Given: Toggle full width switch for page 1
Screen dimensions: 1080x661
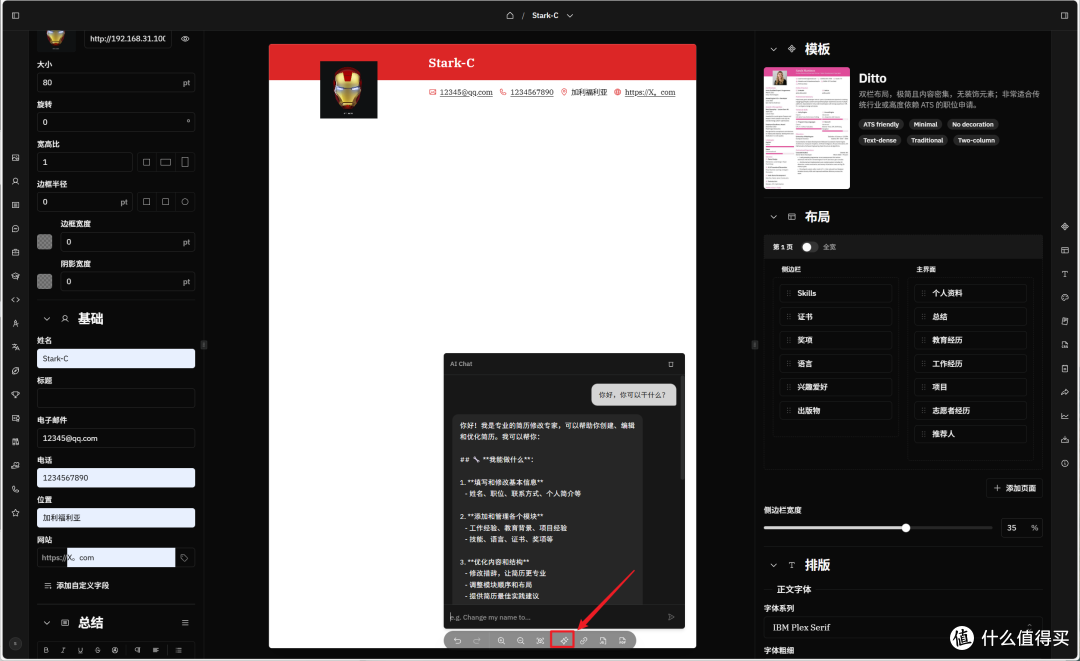Looking at the screenshot, I should [809, 246].
